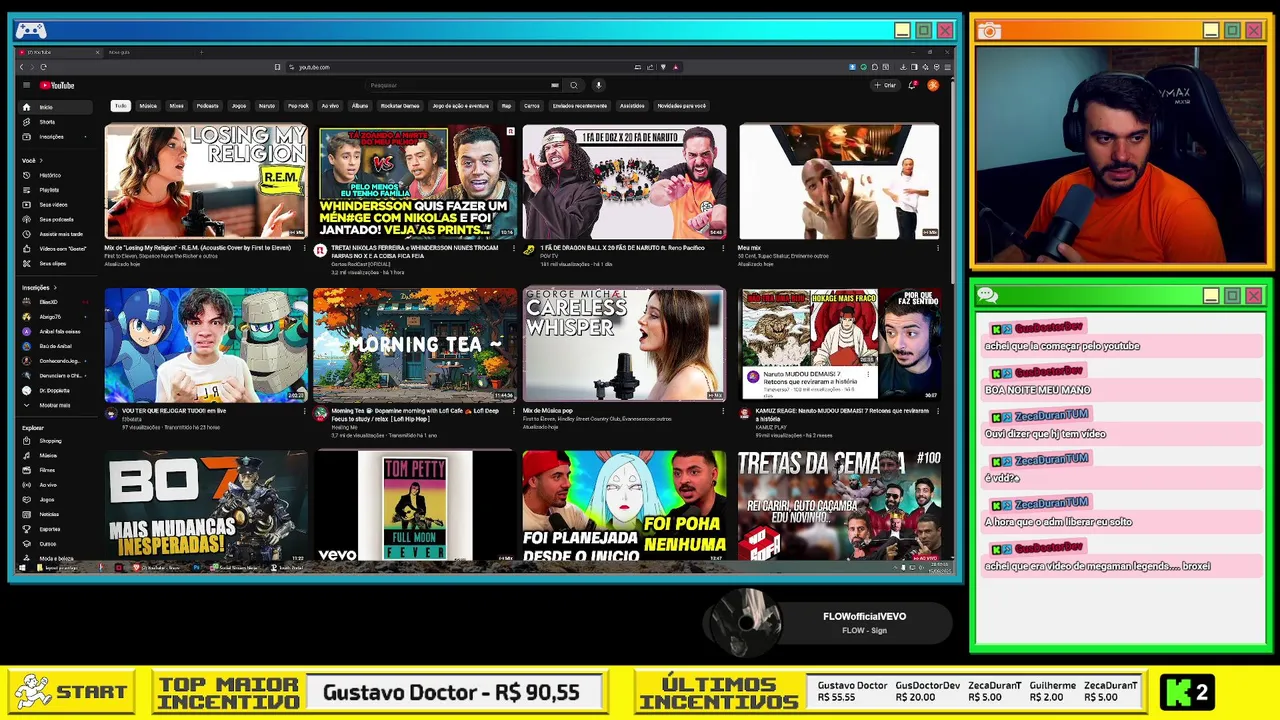Open Jogos in Explorar section

point(55,499)
